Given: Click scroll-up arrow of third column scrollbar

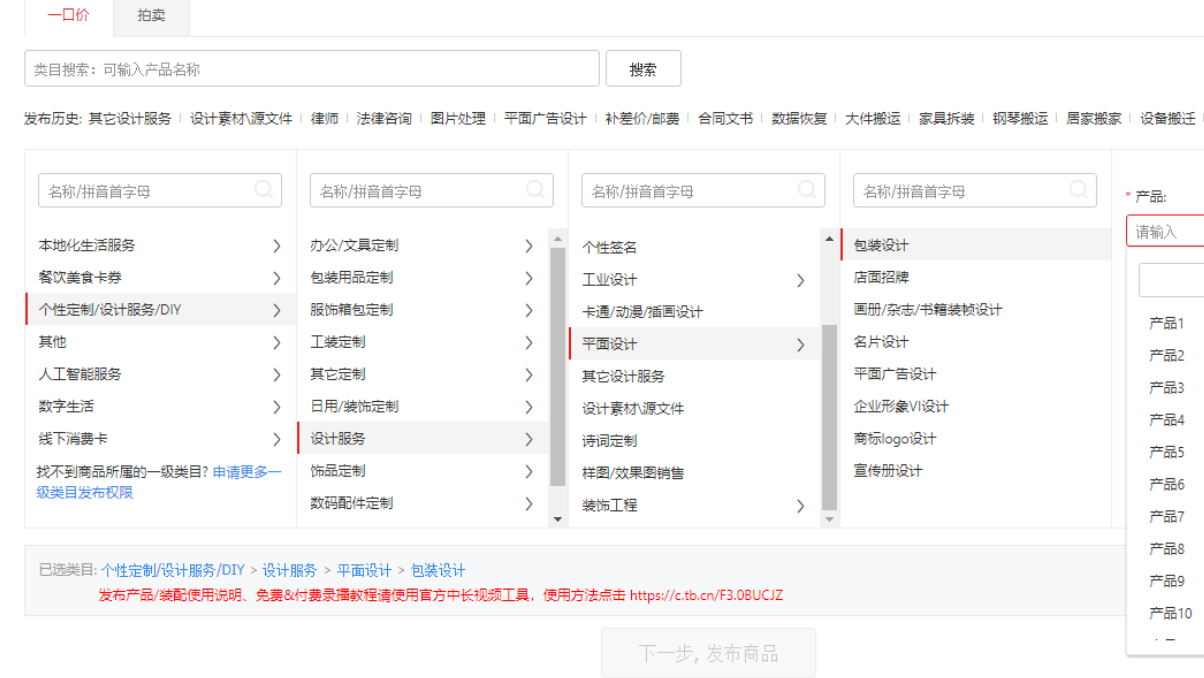Looking at the screenshot, I should point(829,239).
